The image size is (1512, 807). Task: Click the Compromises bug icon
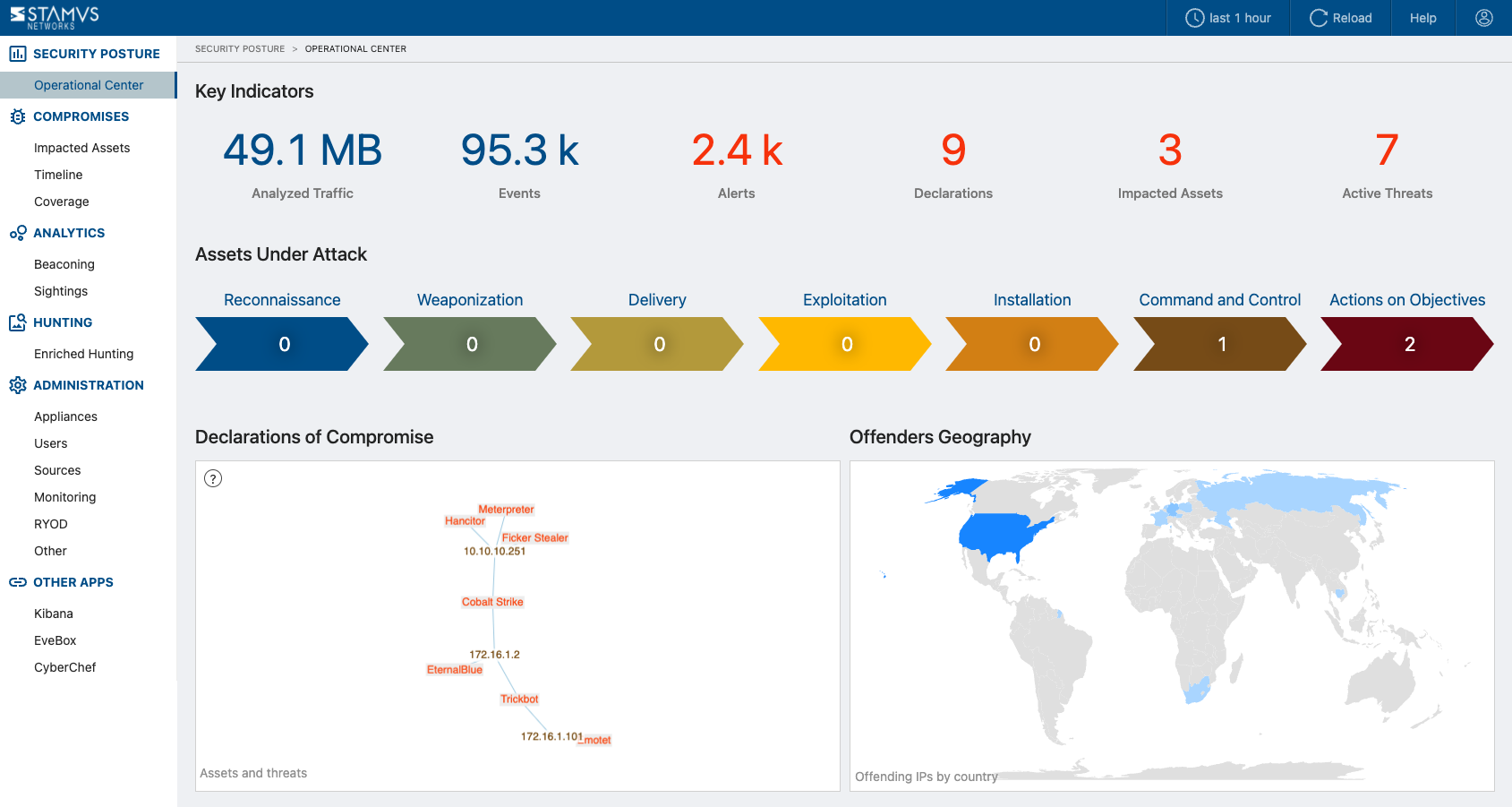coord(18,116)
